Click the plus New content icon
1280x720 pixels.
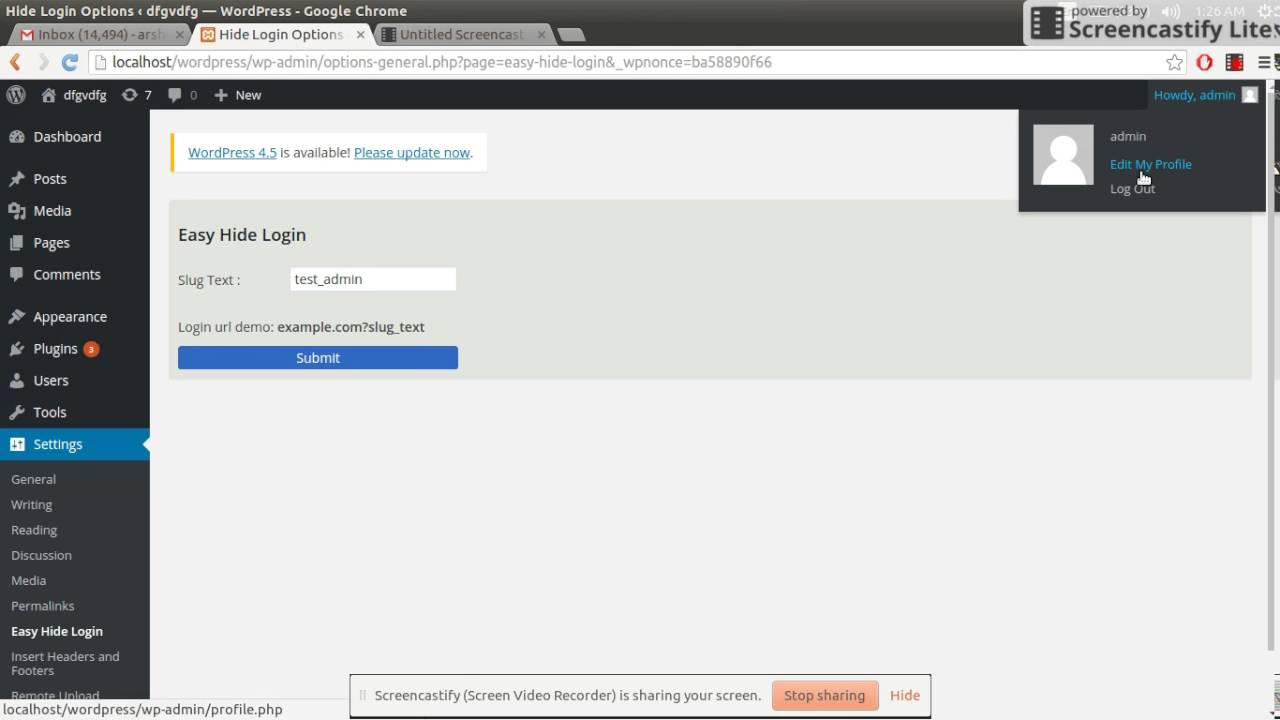pos(221,95)
